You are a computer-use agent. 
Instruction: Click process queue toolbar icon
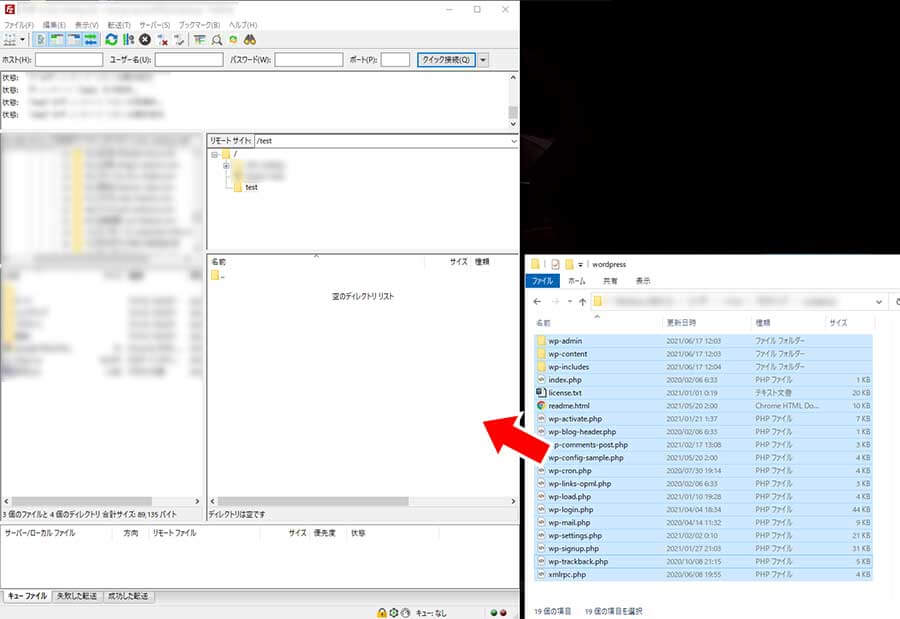click(128, 40)
